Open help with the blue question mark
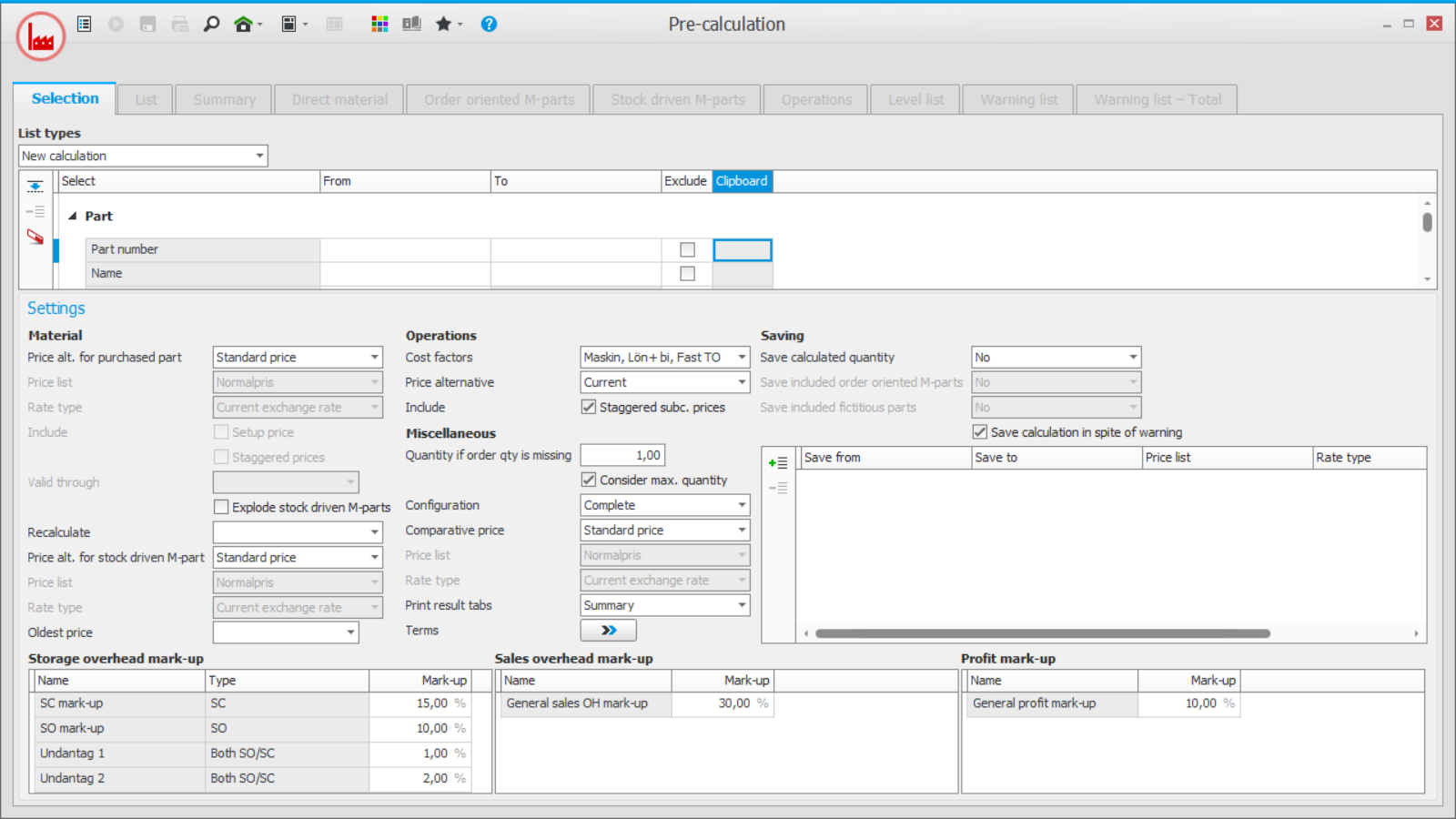 (x=489, y=25)
